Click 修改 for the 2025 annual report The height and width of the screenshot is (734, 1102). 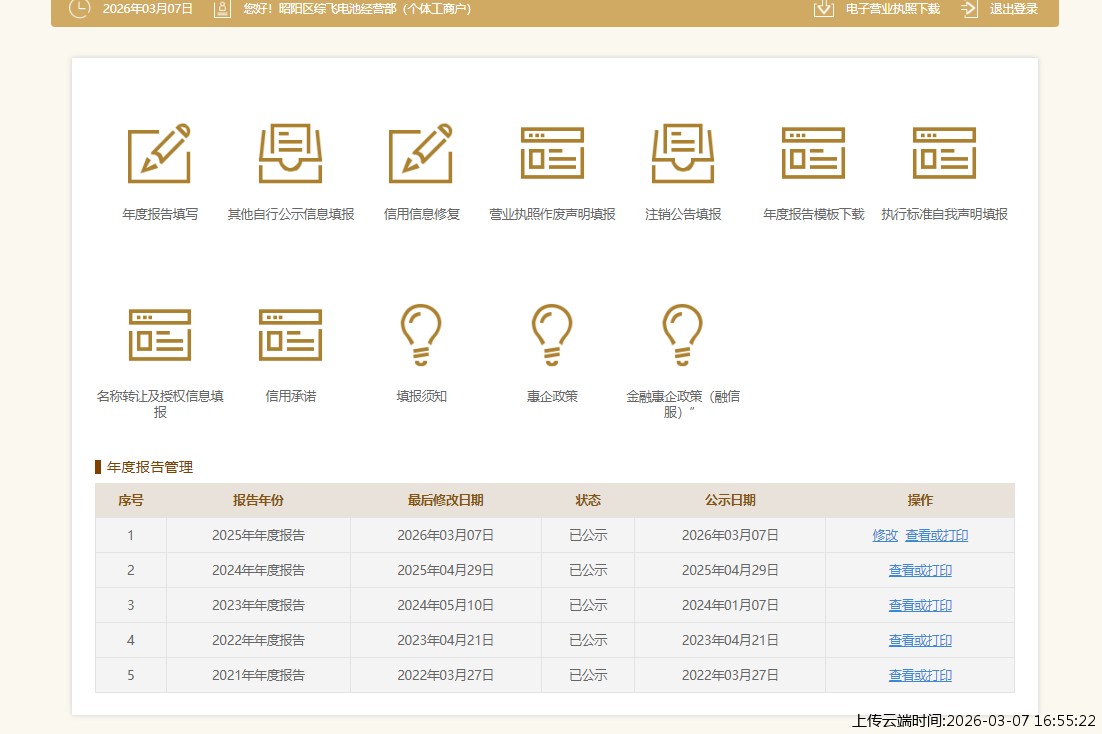[885, 535]
